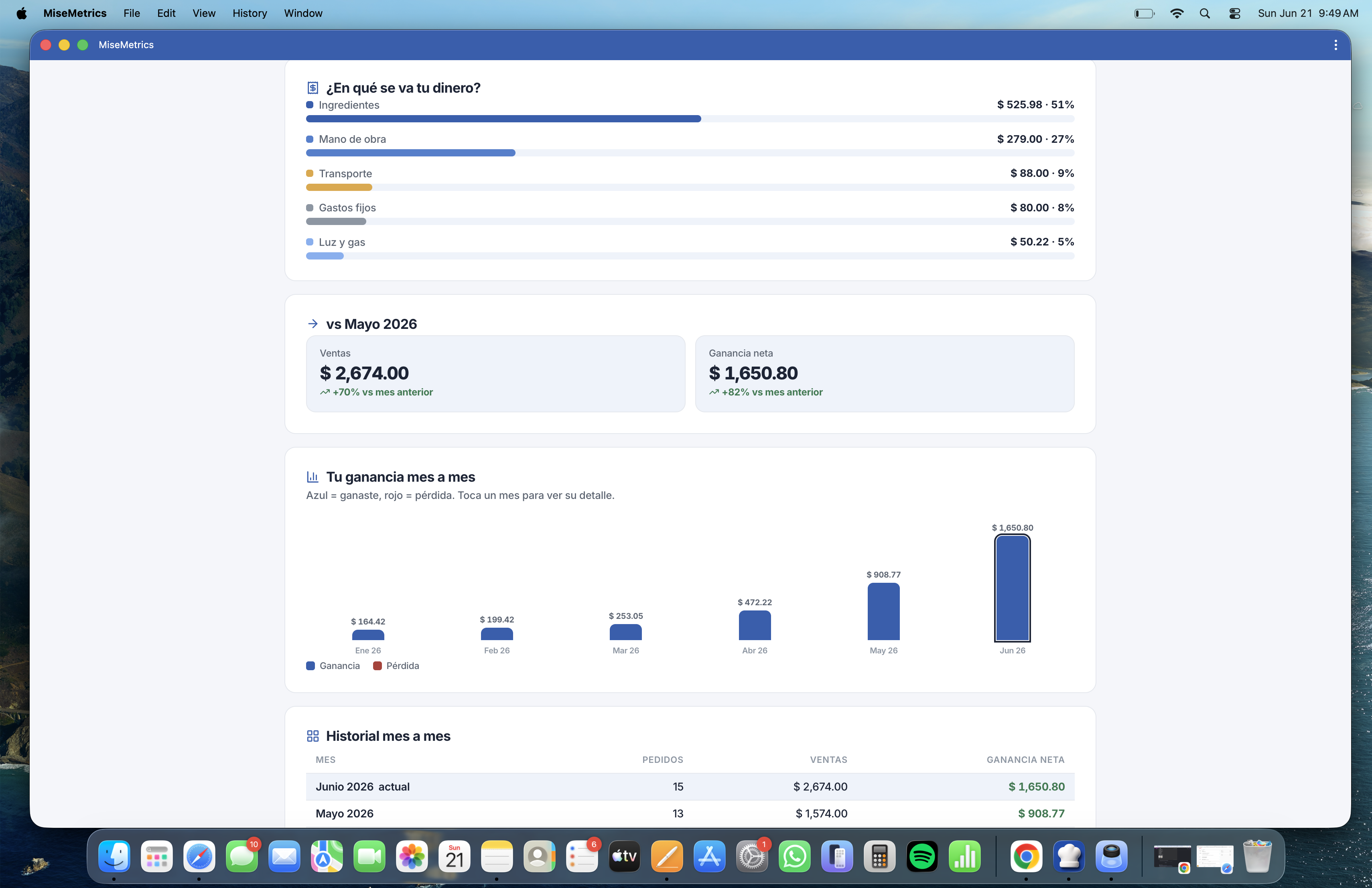Select the 'Junio 2026 actual' table row
This screenshot has width=1372, height=888.
(x=690, y=787)
